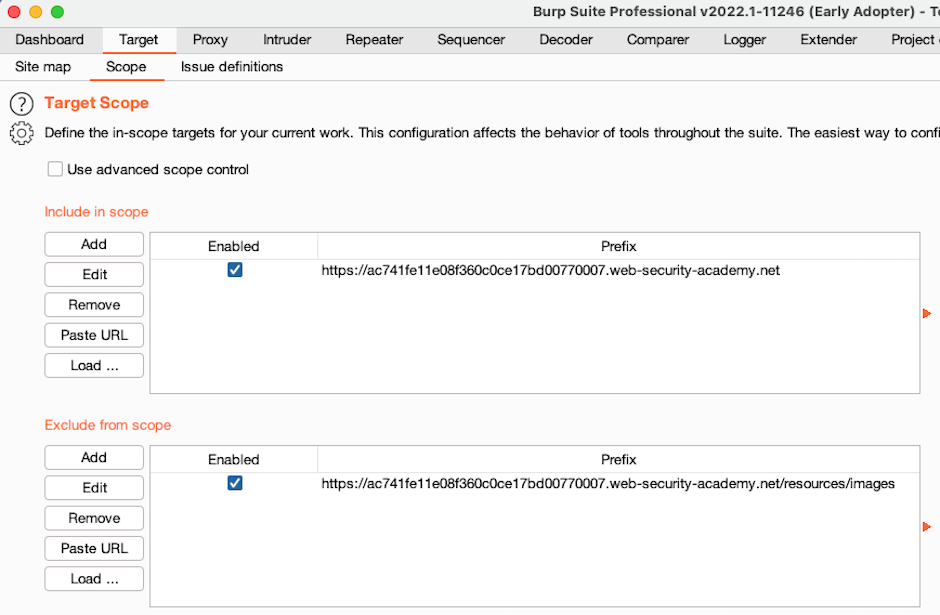Open the Repeater tab
940x615 pixels.
coord(375,40)
